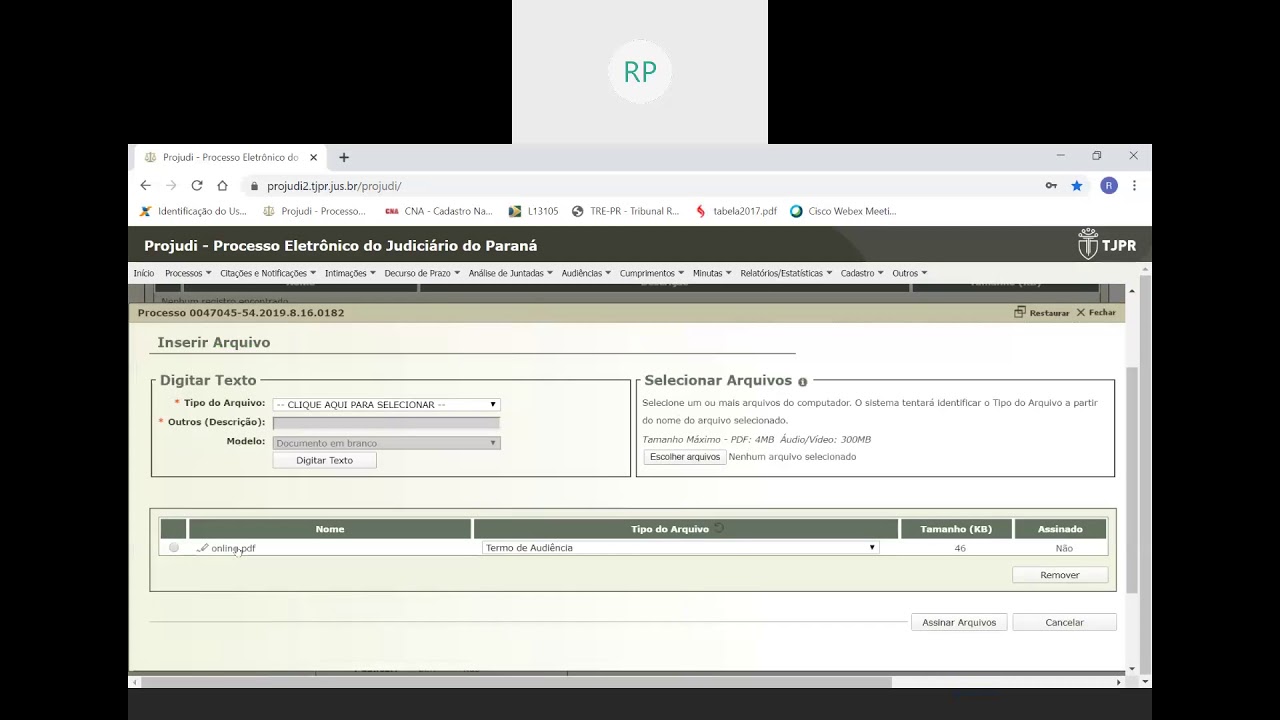The width and height of the screenshot is (1280, 720).
Task: Open the Início menu item
Action: point(144,273)
